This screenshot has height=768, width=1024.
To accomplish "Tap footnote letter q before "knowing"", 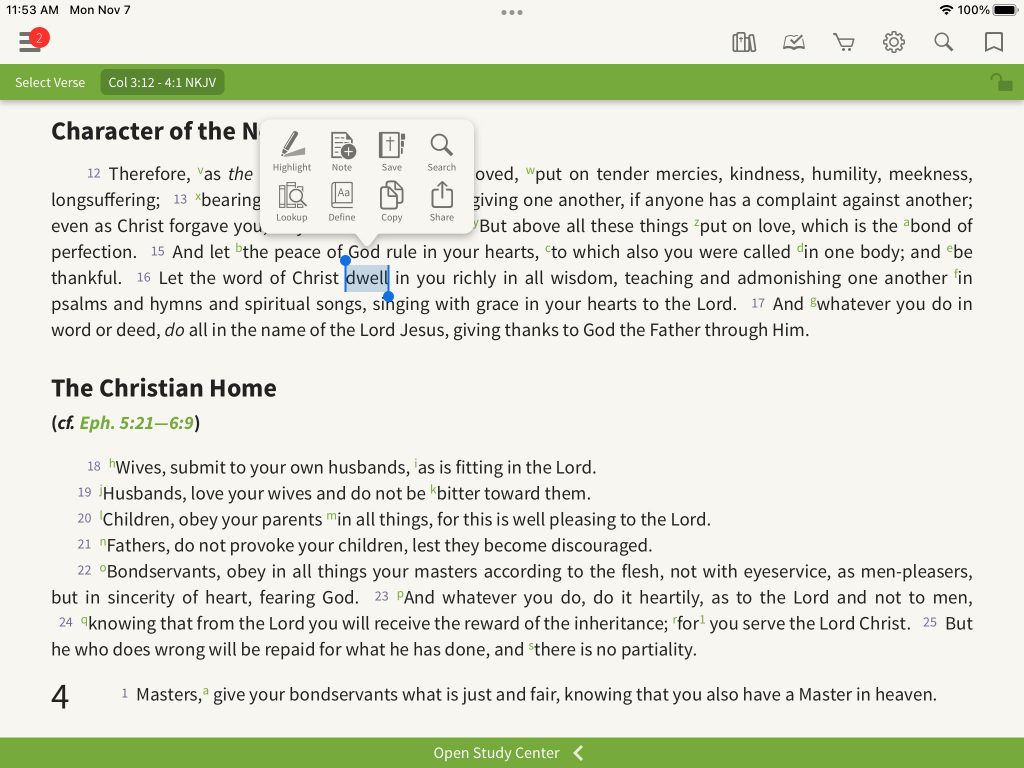I will 84,620.
